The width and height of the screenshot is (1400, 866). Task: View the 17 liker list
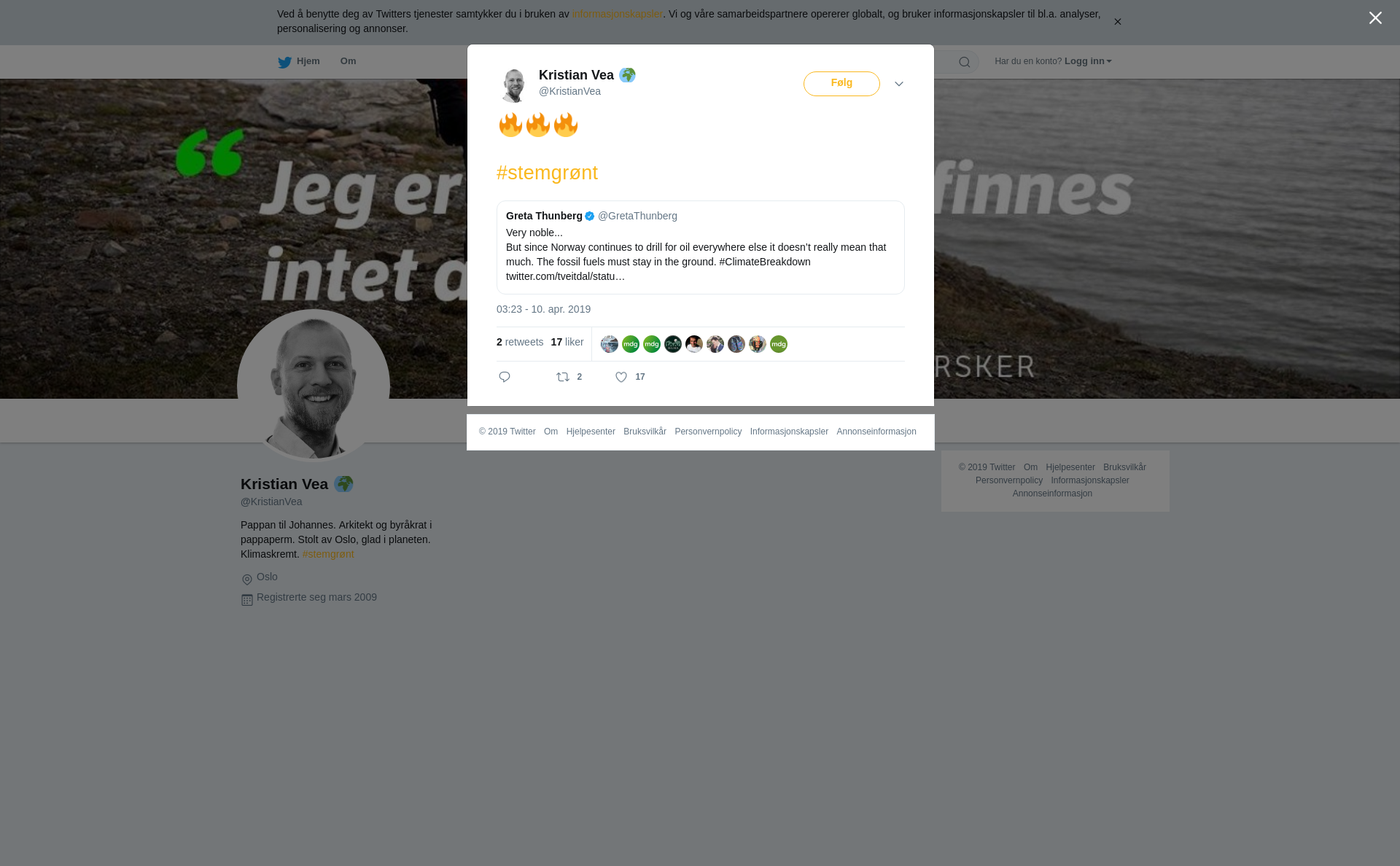567,342
